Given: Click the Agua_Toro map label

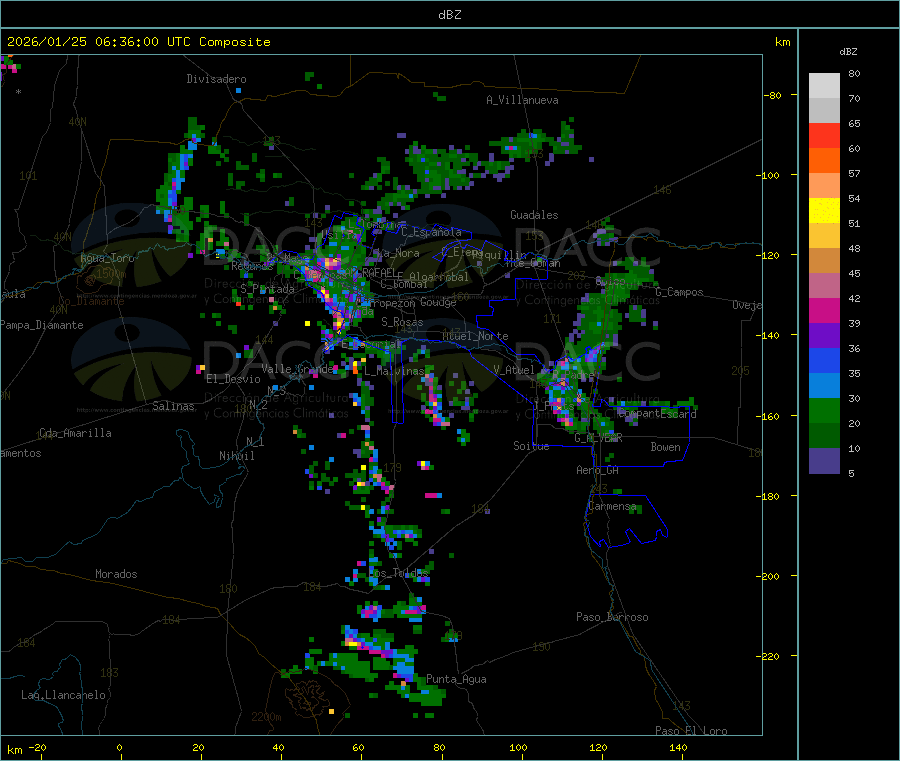Looking at the screenshot, I should 107,258.
